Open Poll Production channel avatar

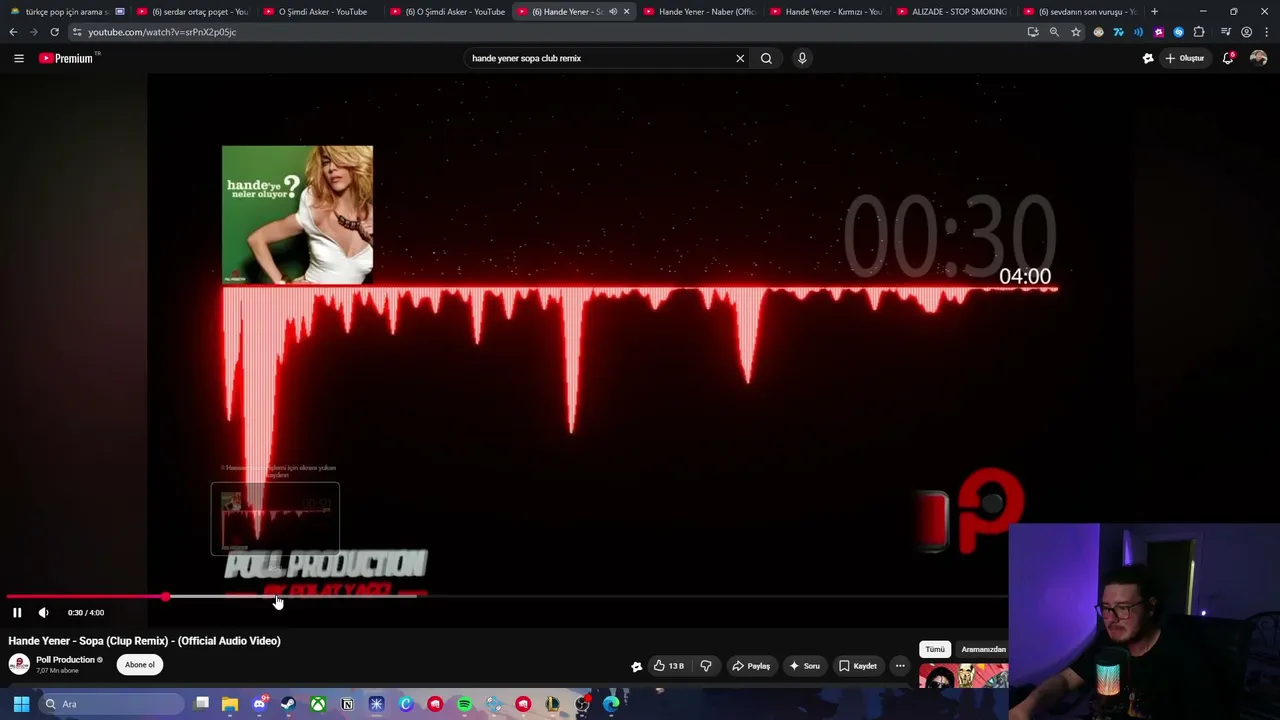click(x=19, y=664)
